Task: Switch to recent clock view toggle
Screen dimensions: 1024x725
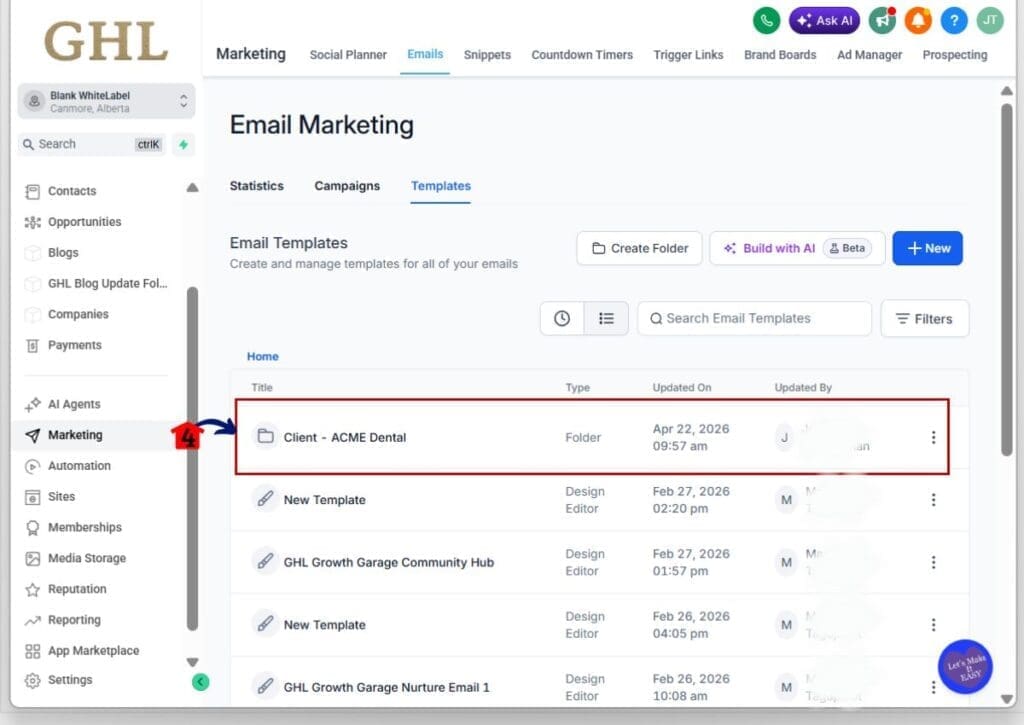Action: (562, 318)
